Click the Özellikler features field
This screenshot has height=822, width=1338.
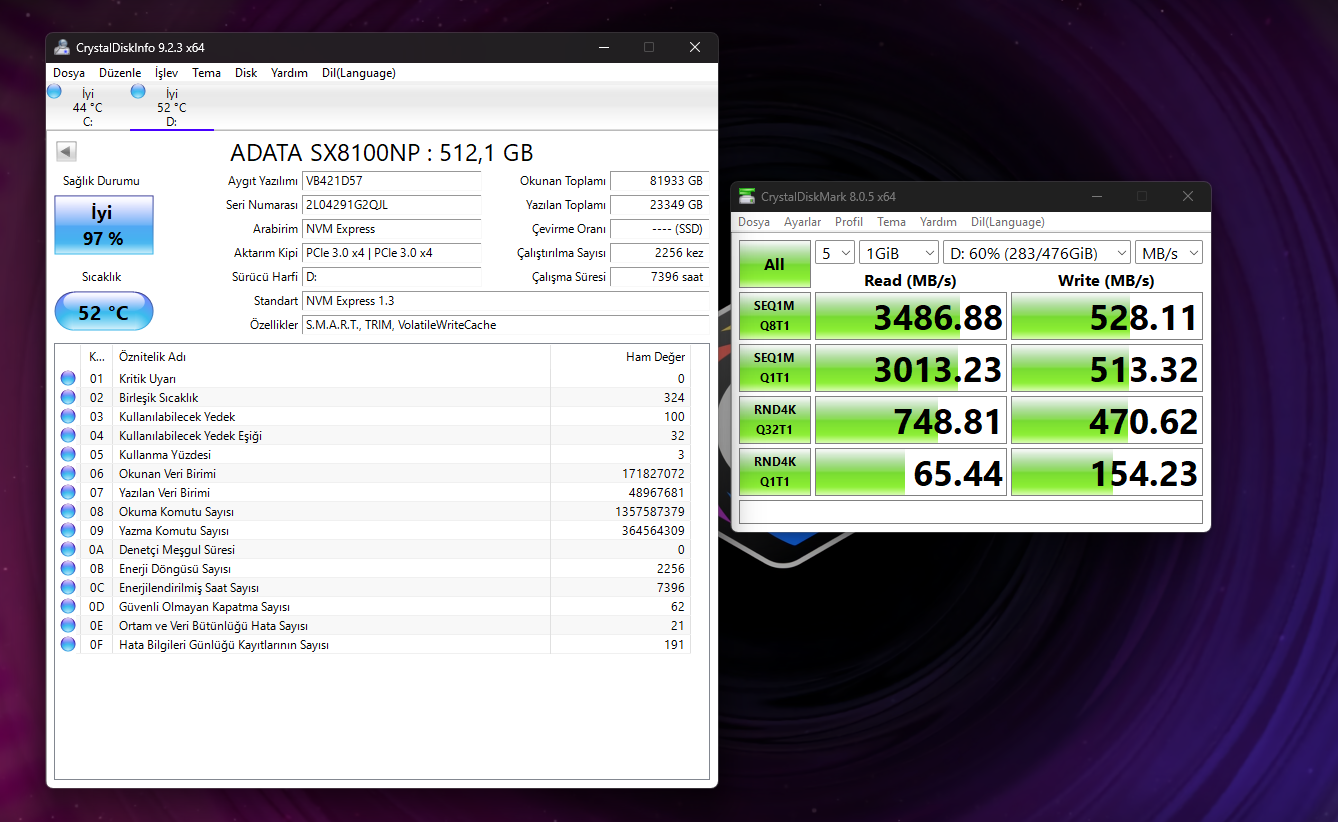pos(505,325)
